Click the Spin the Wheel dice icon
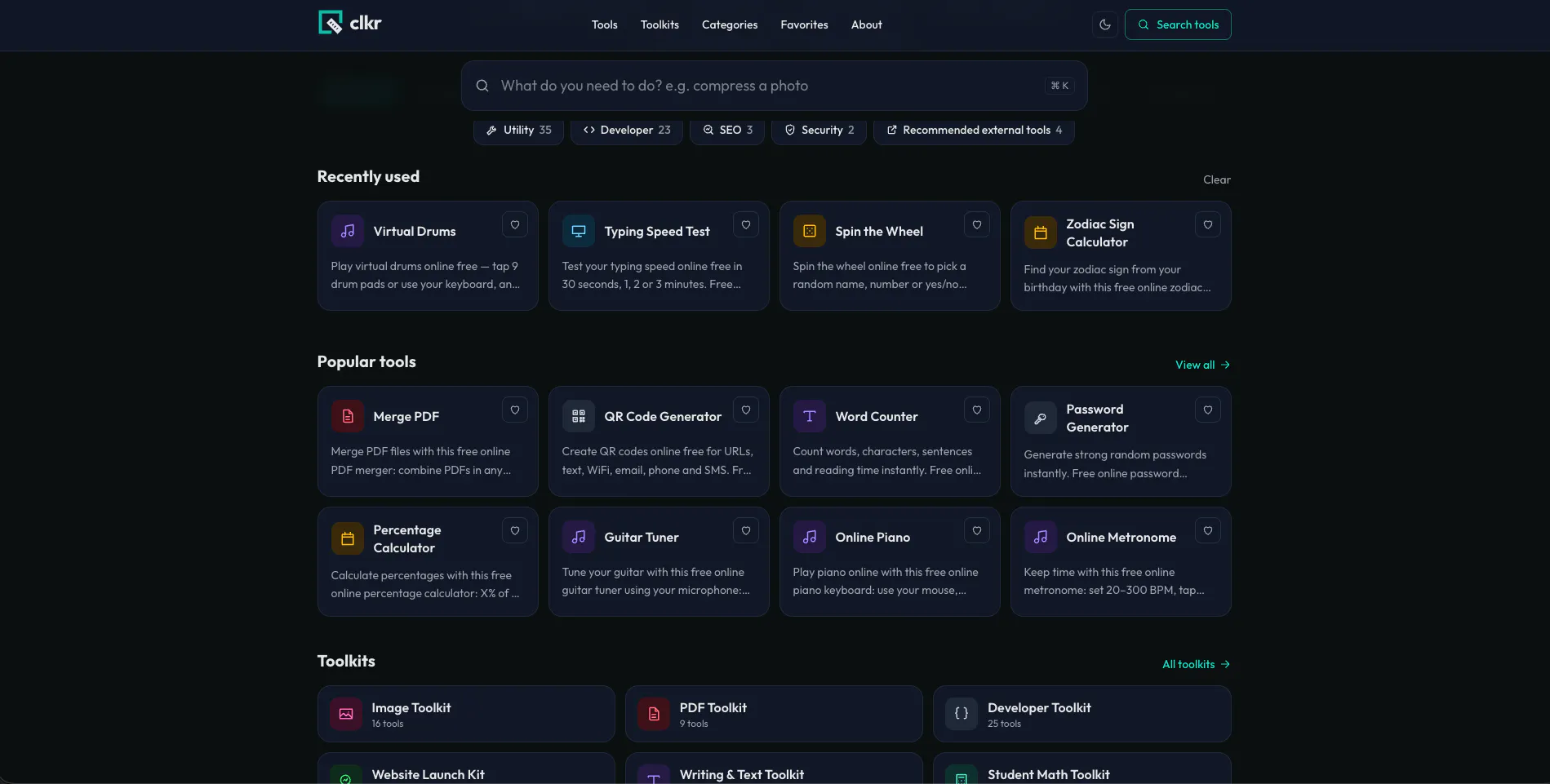Image resolution: width=1550 pixels, height=784 pixels. (x=810, y=231)
